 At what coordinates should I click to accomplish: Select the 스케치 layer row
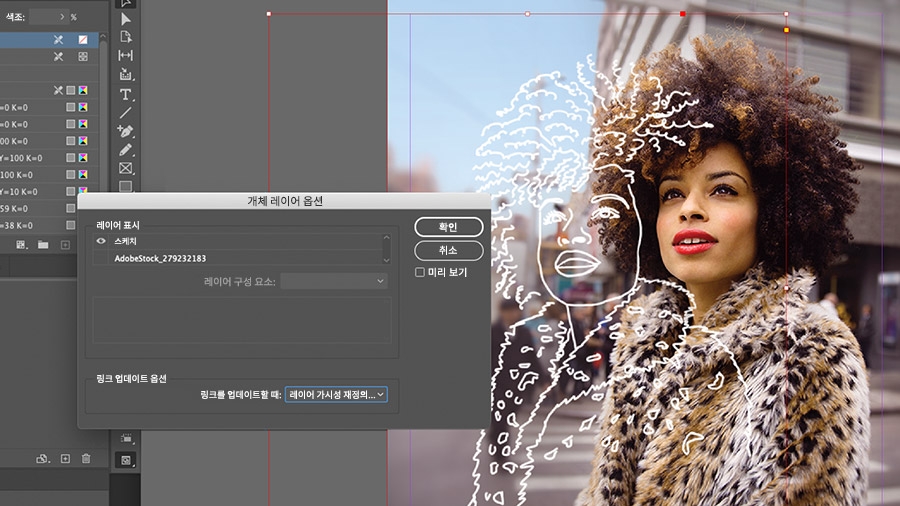pos(238,242)
